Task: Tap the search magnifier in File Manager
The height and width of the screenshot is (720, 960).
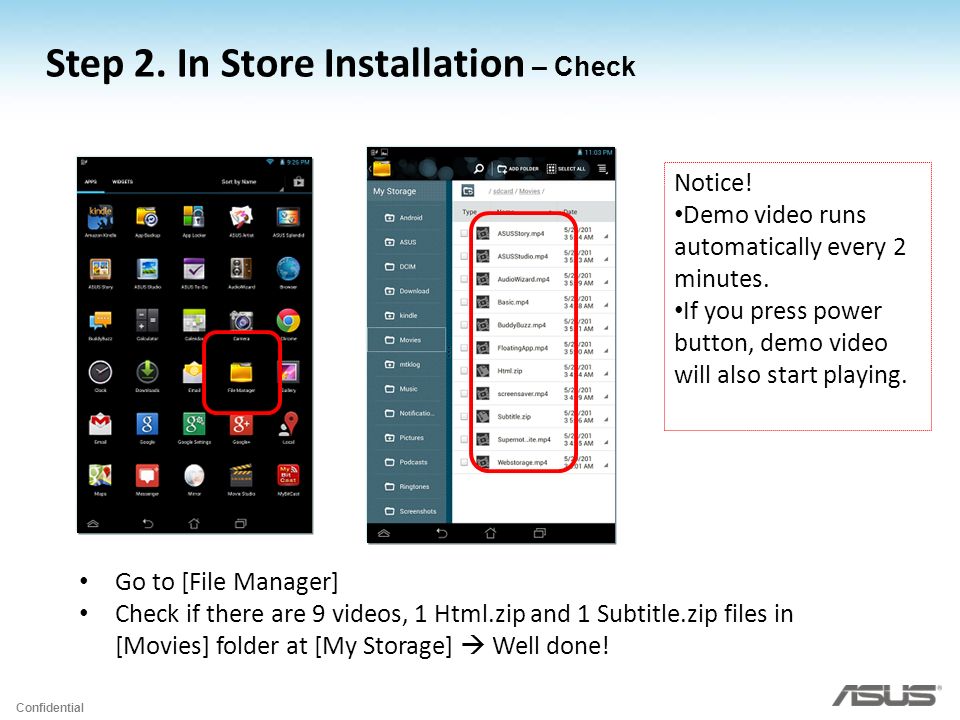Action: tap(479, 168)
